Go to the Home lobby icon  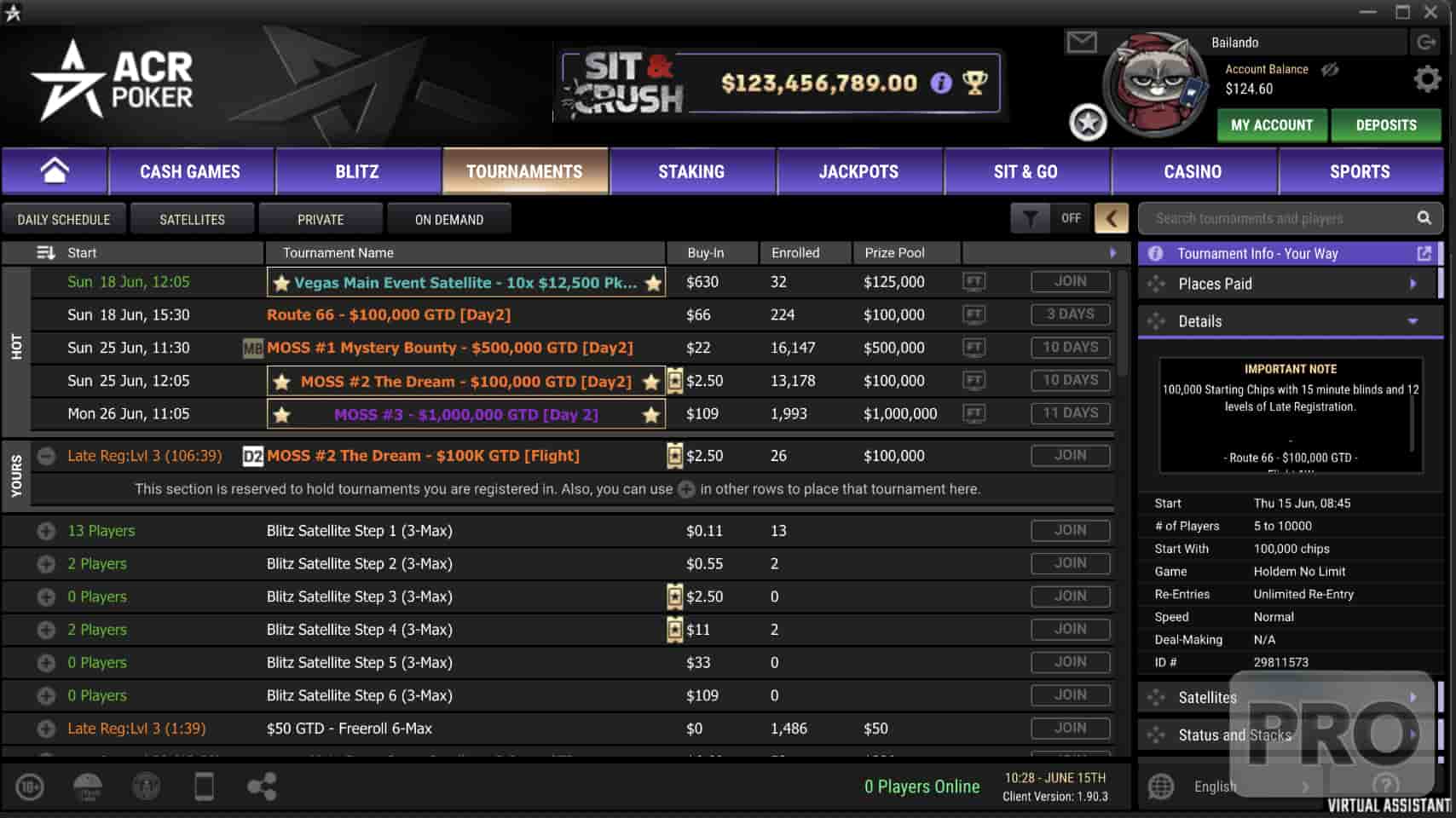click(x=55, y=170)
